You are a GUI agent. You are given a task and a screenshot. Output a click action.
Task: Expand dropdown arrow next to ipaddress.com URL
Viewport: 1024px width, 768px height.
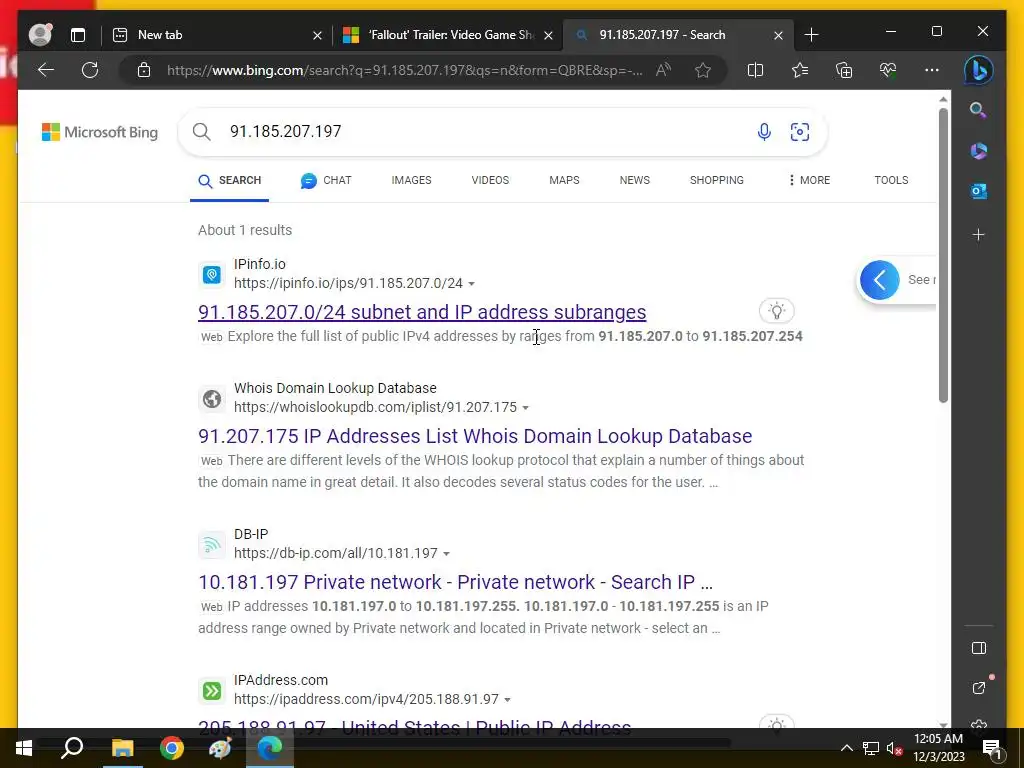coord(507,699)
